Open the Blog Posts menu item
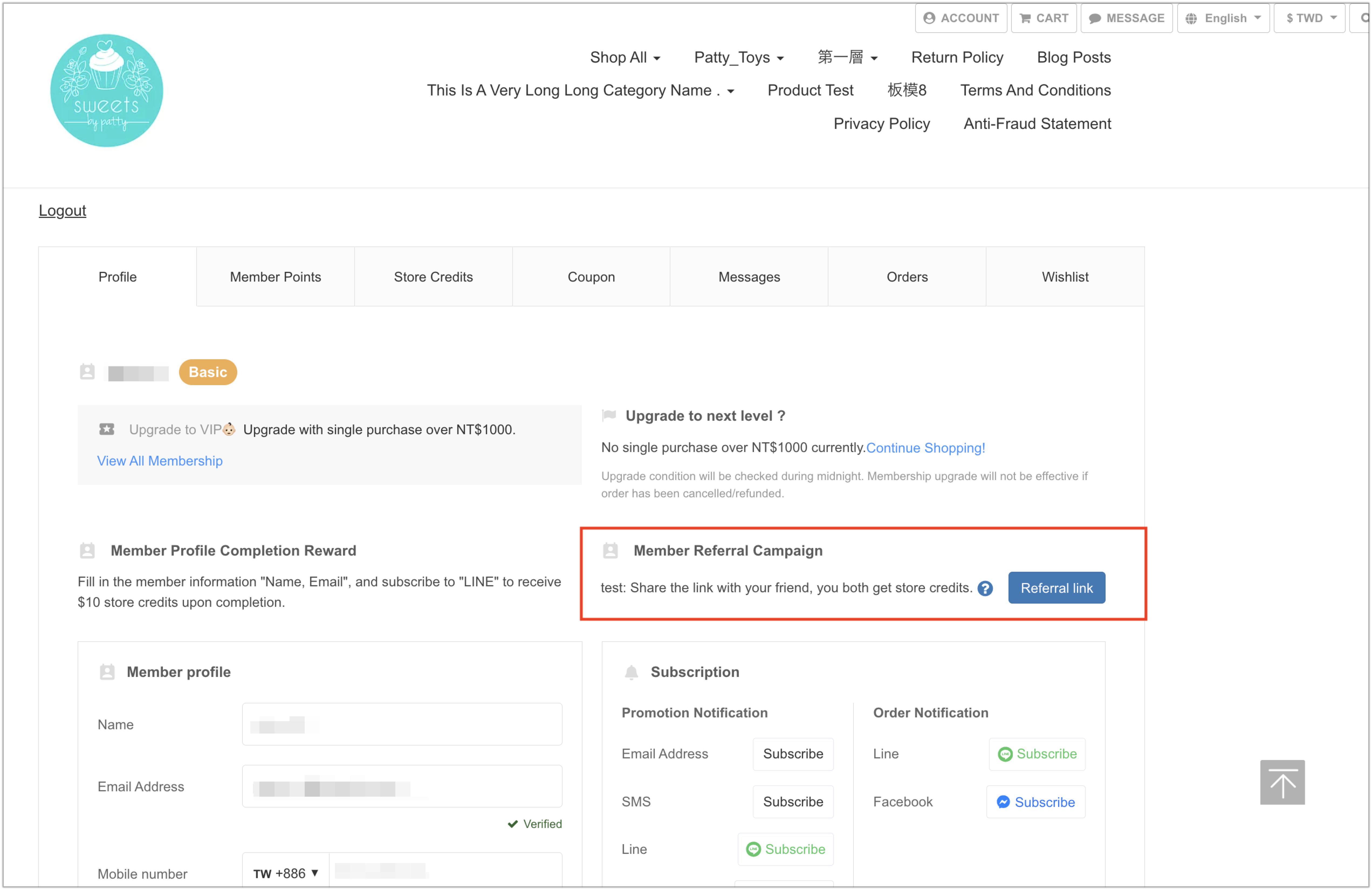This screenshot has width=1372, height=890. coord(1073,57)
